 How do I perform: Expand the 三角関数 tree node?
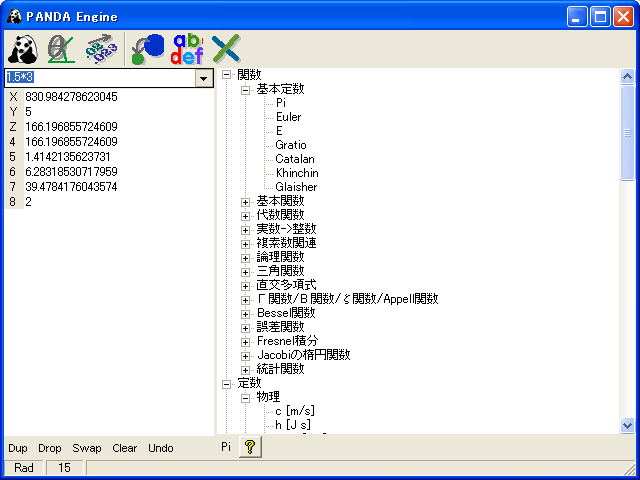pyautogui.click(x=245, y=272)
